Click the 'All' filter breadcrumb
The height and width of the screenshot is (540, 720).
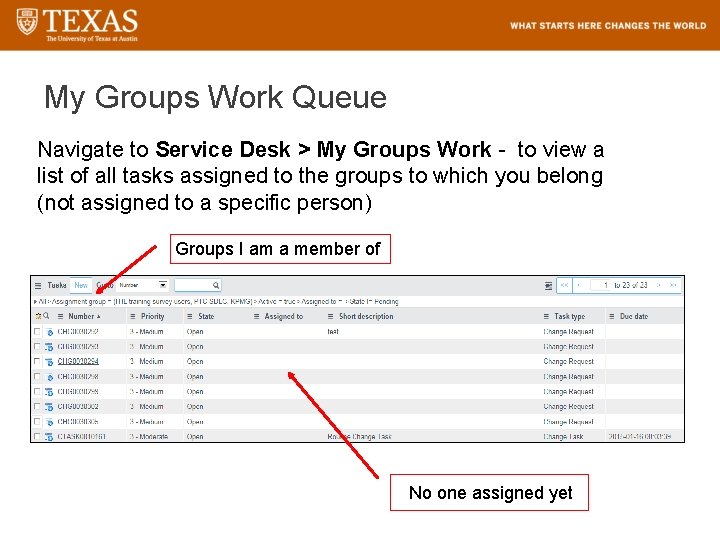(x=44, y=302)
